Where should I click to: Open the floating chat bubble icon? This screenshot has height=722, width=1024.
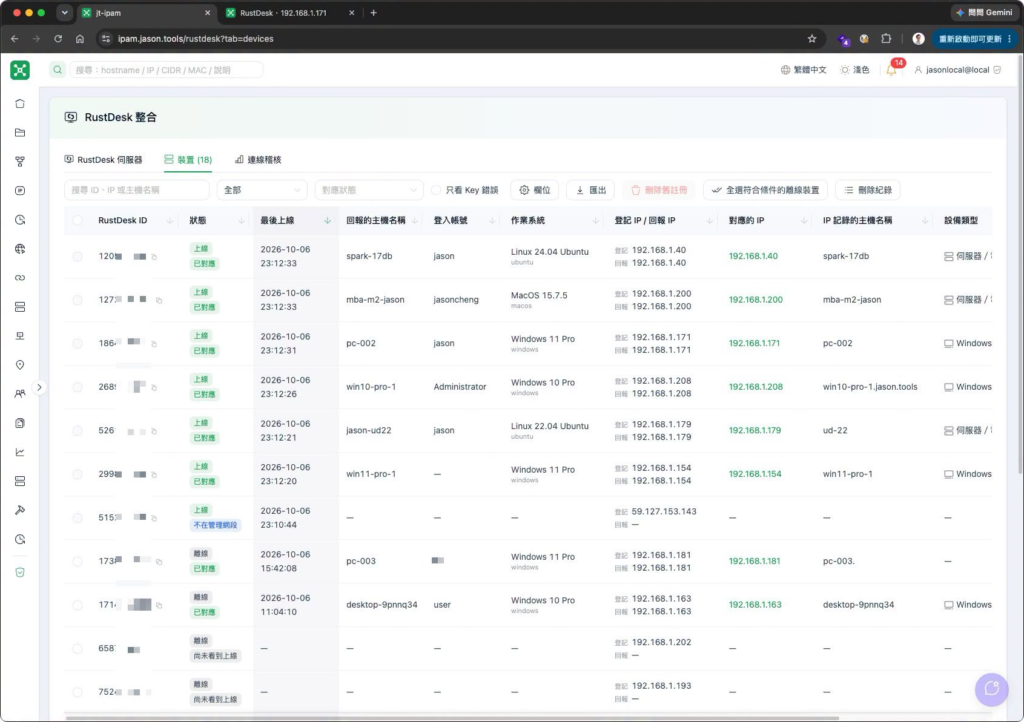(991, 689)
